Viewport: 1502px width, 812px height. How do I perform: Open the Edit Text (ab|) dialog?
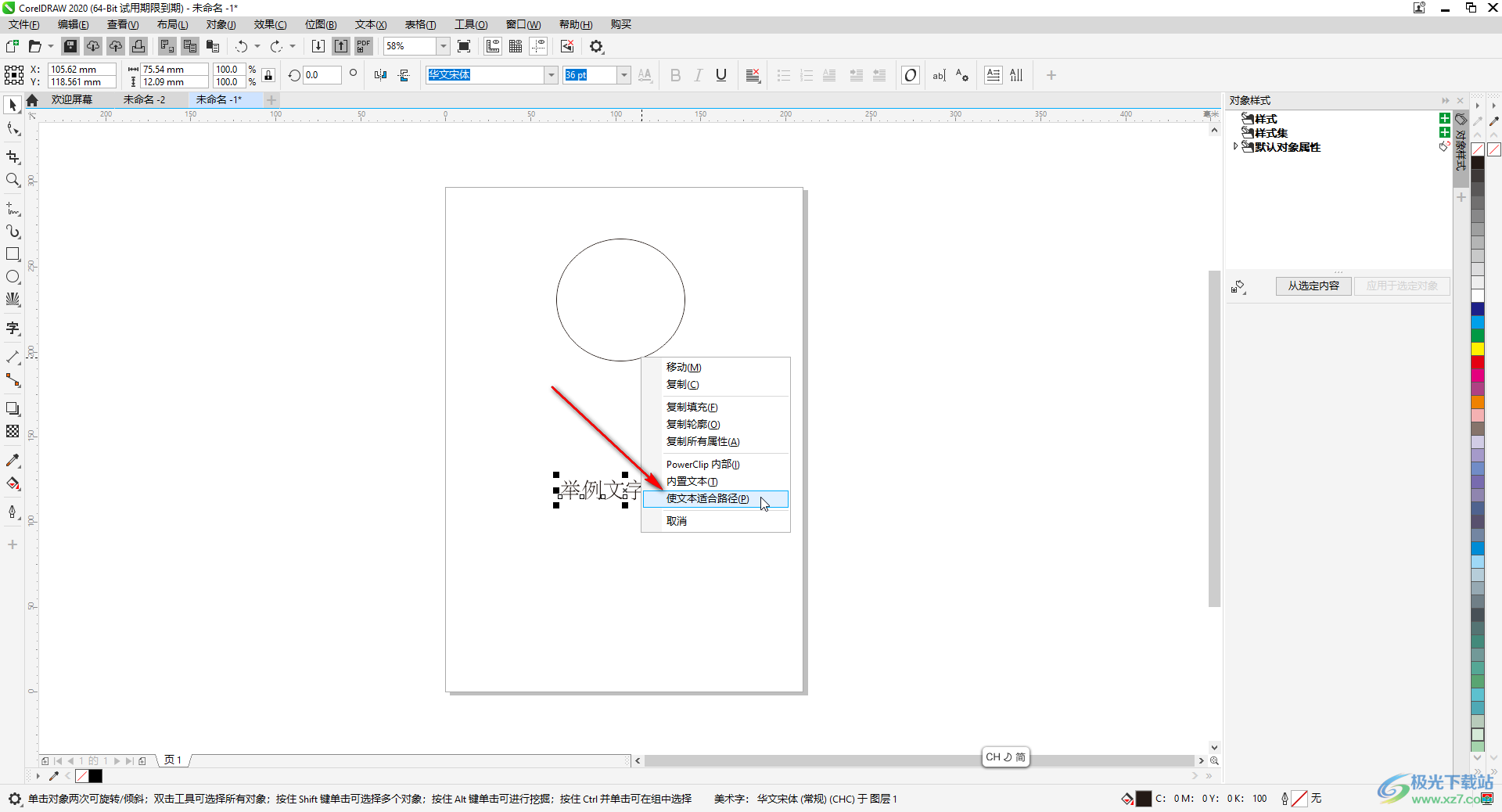click(x=939, y=75)
